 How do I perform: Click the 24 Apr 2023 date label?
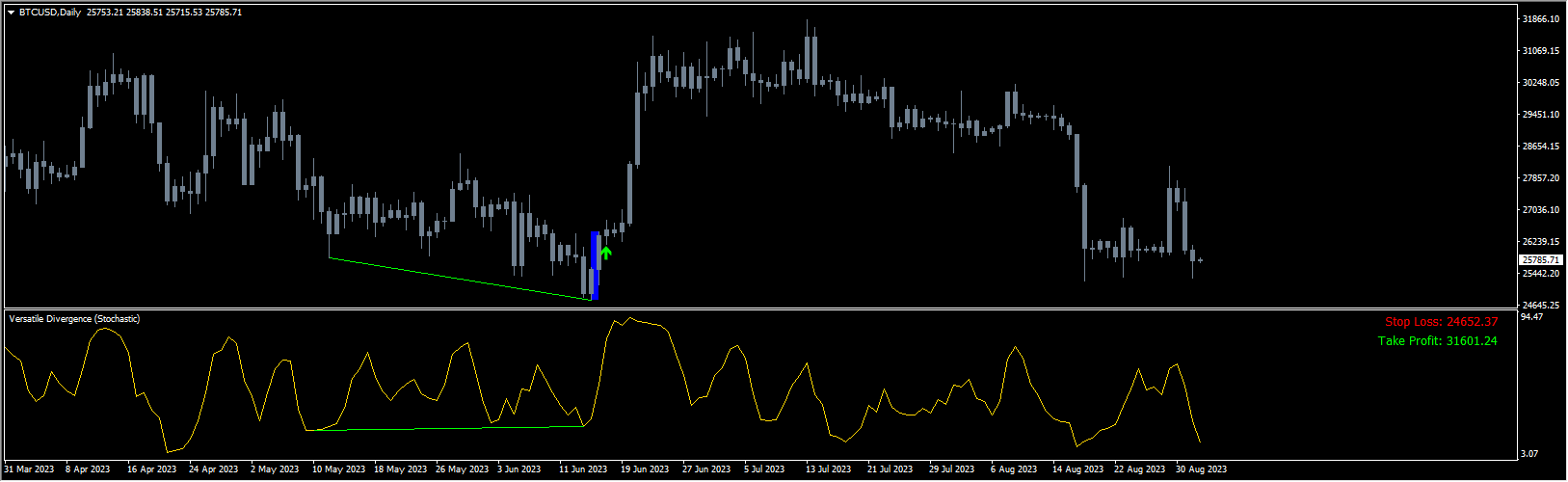[x=214, y=470]
